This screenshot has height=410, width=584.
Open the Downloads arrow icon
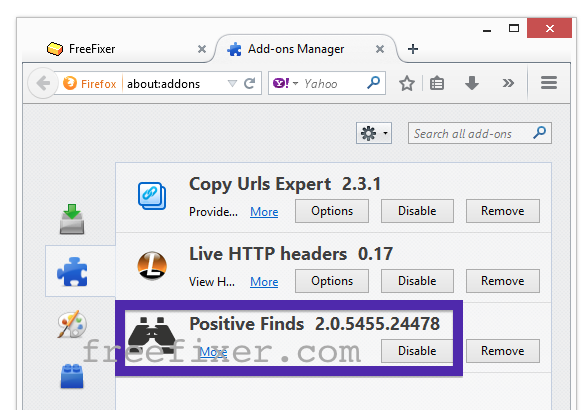[x=472, y=83]
